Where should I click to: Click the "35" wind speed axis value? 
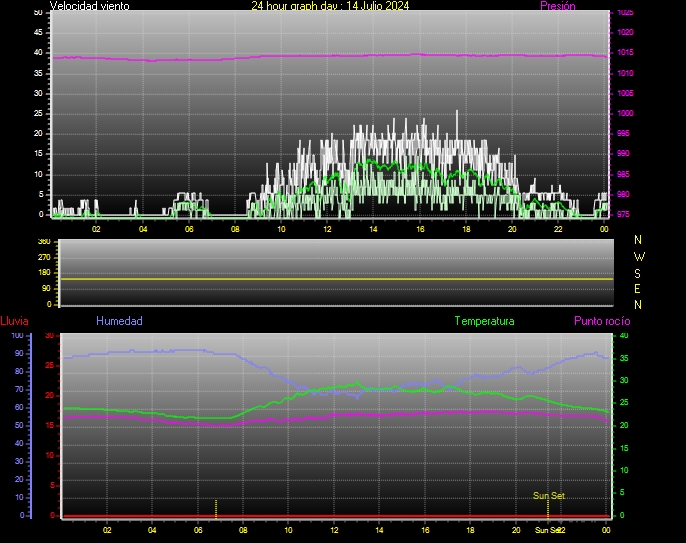click(38, 73)
